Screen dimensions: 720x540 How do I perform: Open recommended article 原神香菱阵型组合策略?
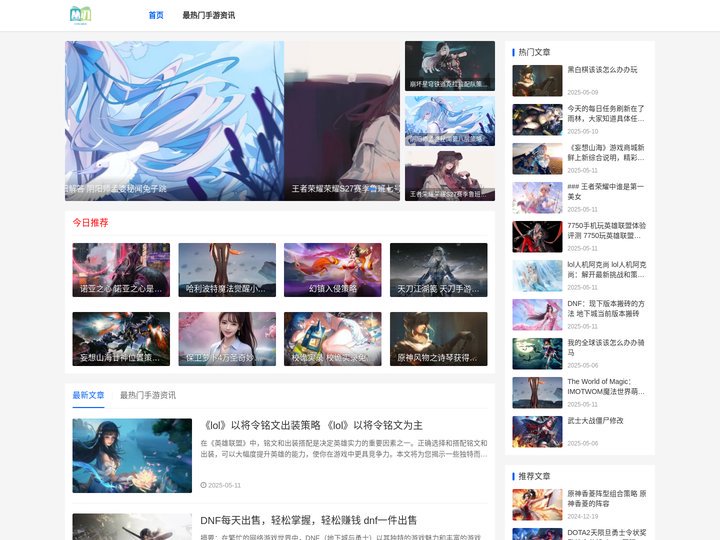click(x=607, y=499)
